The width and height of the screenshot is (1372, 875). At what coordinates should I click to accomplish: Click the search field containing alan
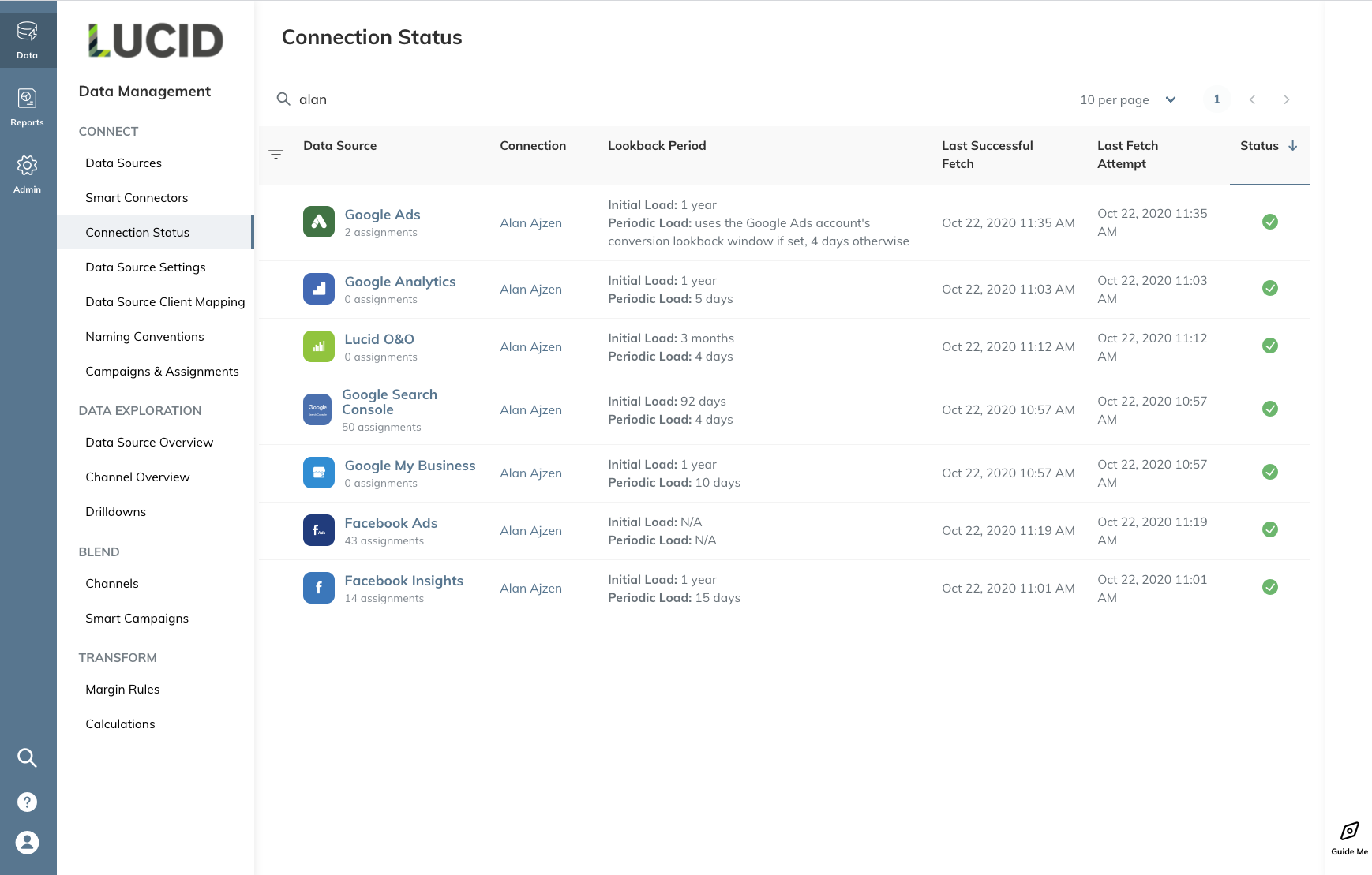click(407, 99)
